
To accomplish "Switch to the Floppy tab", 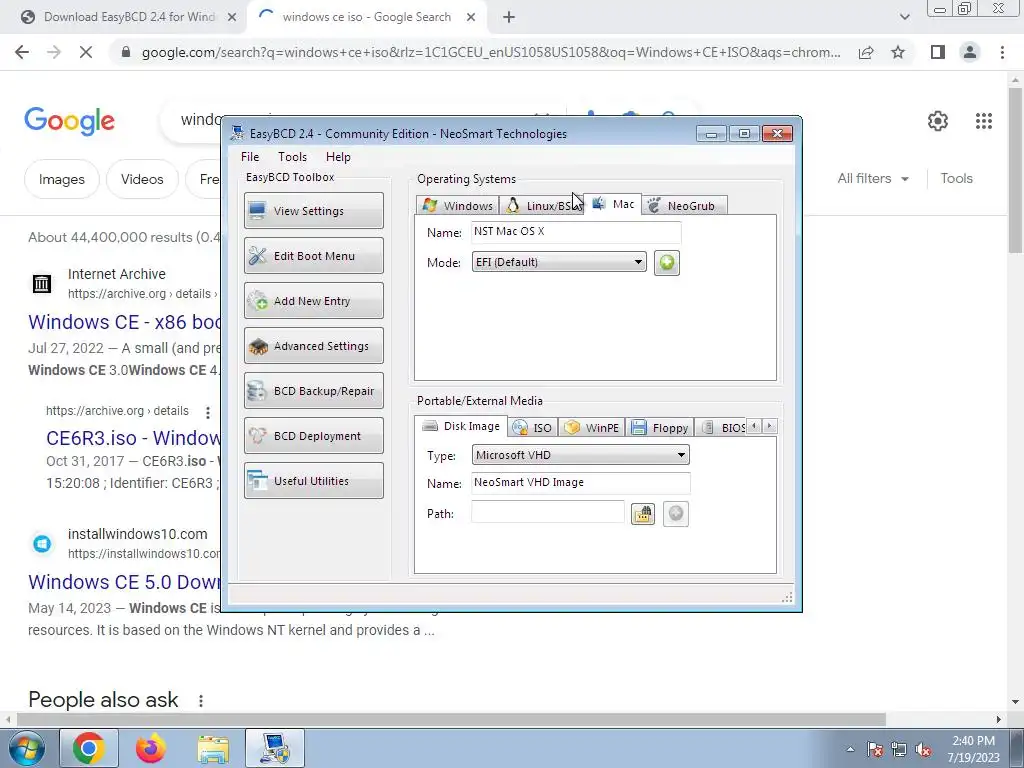I will (660, 428).
